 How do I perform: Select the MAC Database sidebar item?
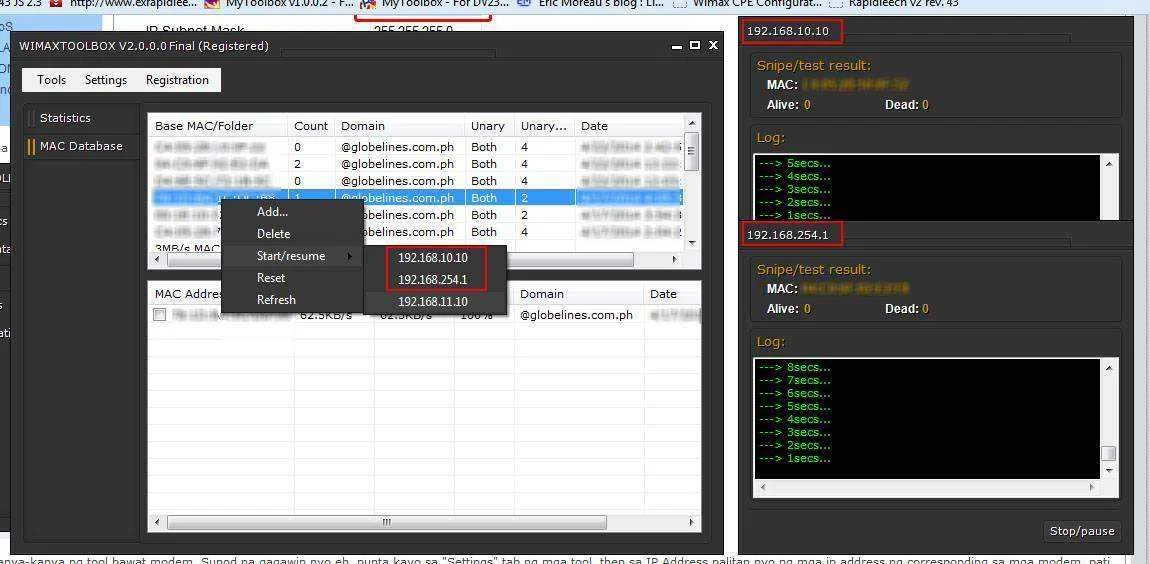click(x=81, y=146)
